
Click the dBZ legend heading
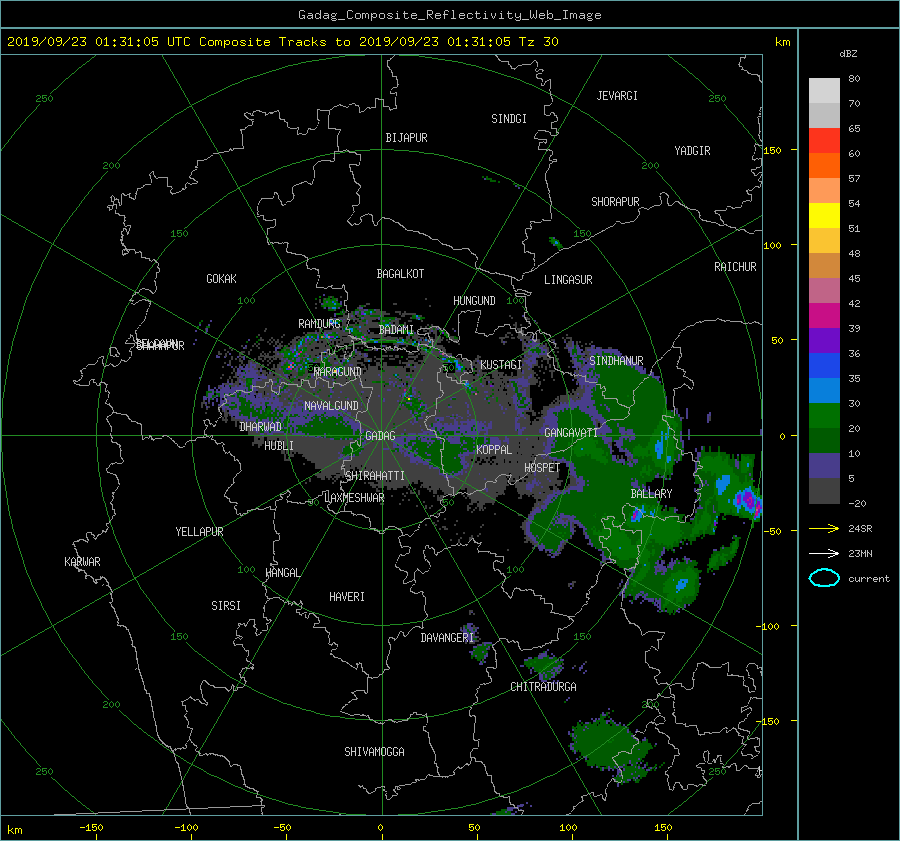(x=848, y=54)
